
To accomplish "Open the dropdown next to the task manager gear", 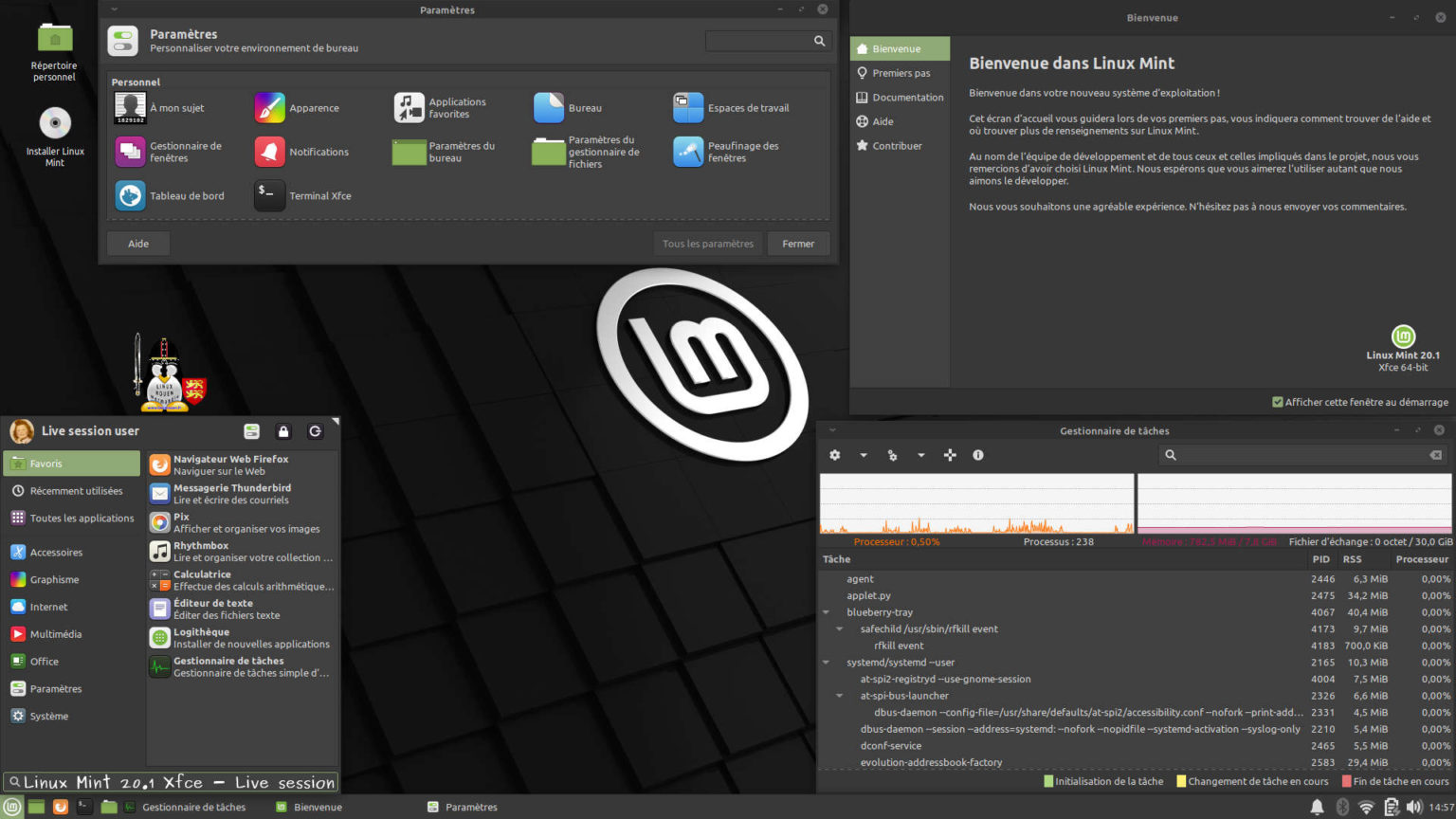I will (x=863, y=455).
